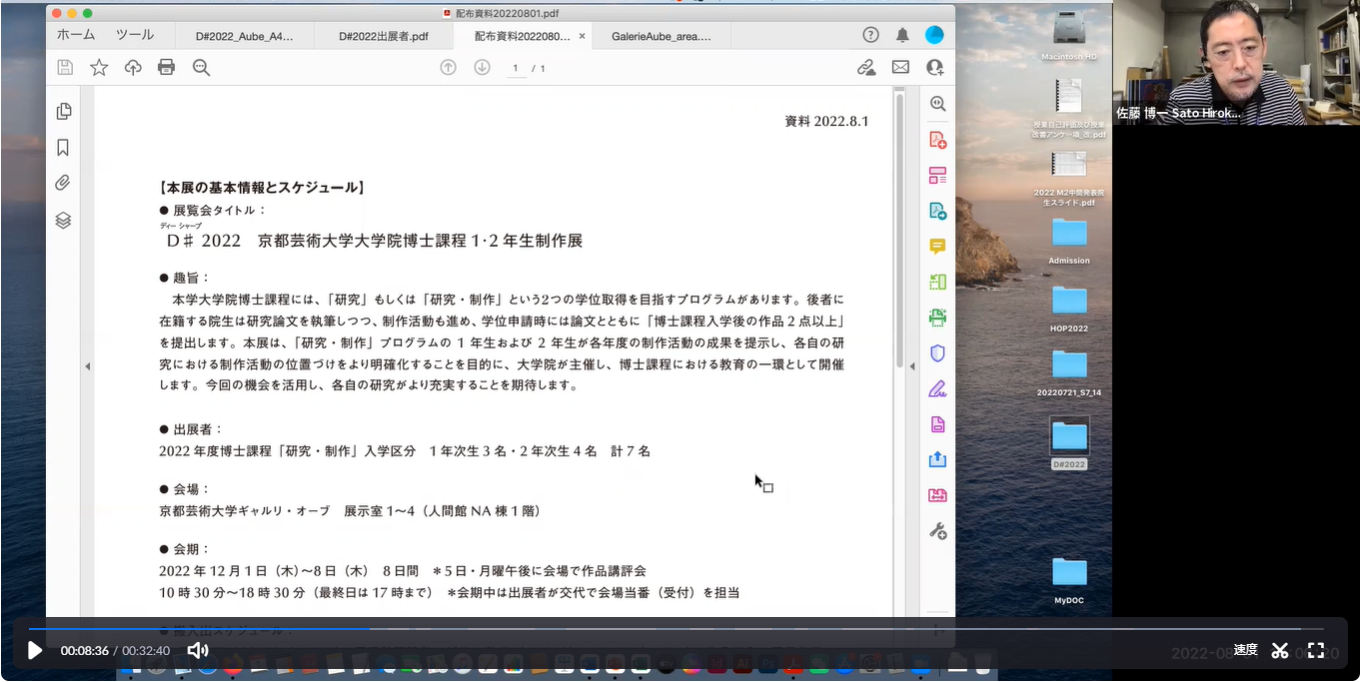Open the bookmarks panel in left sidebar
This screenshot has width=1363, height=682.
pos(63,148)
